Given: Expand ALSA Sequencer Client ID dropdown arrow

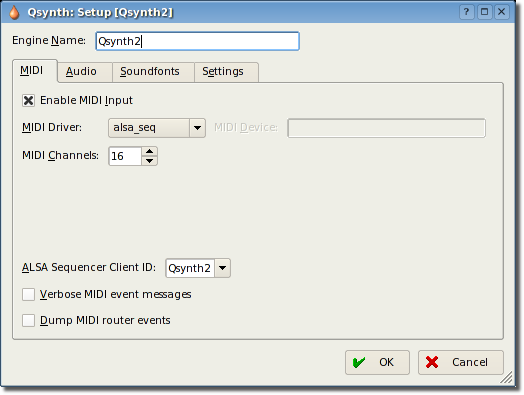Looking at the screenshot, I should pos(223,268).
